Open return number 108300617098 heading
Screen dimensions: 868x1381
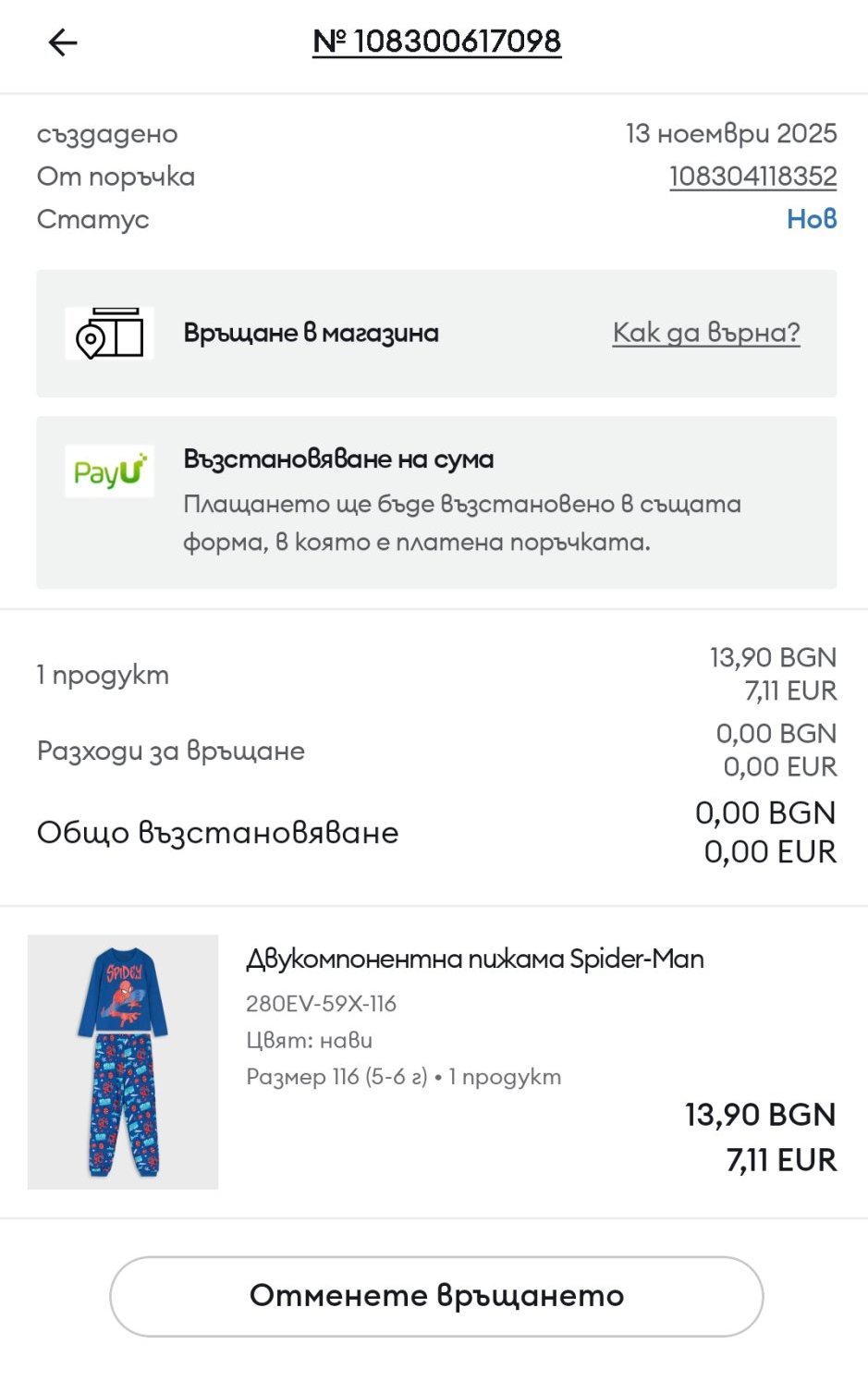[x=436, y=42]
